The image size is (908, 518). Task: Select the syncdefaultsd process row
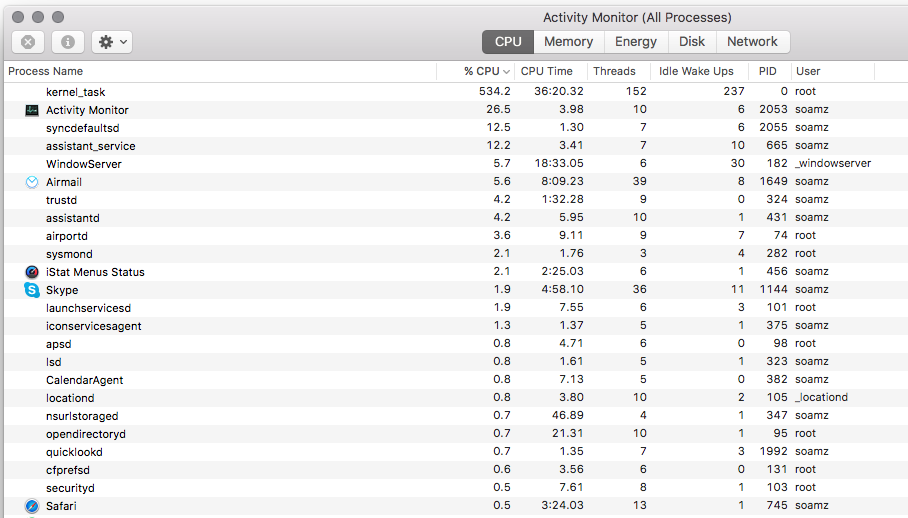(x=456, y=128)
